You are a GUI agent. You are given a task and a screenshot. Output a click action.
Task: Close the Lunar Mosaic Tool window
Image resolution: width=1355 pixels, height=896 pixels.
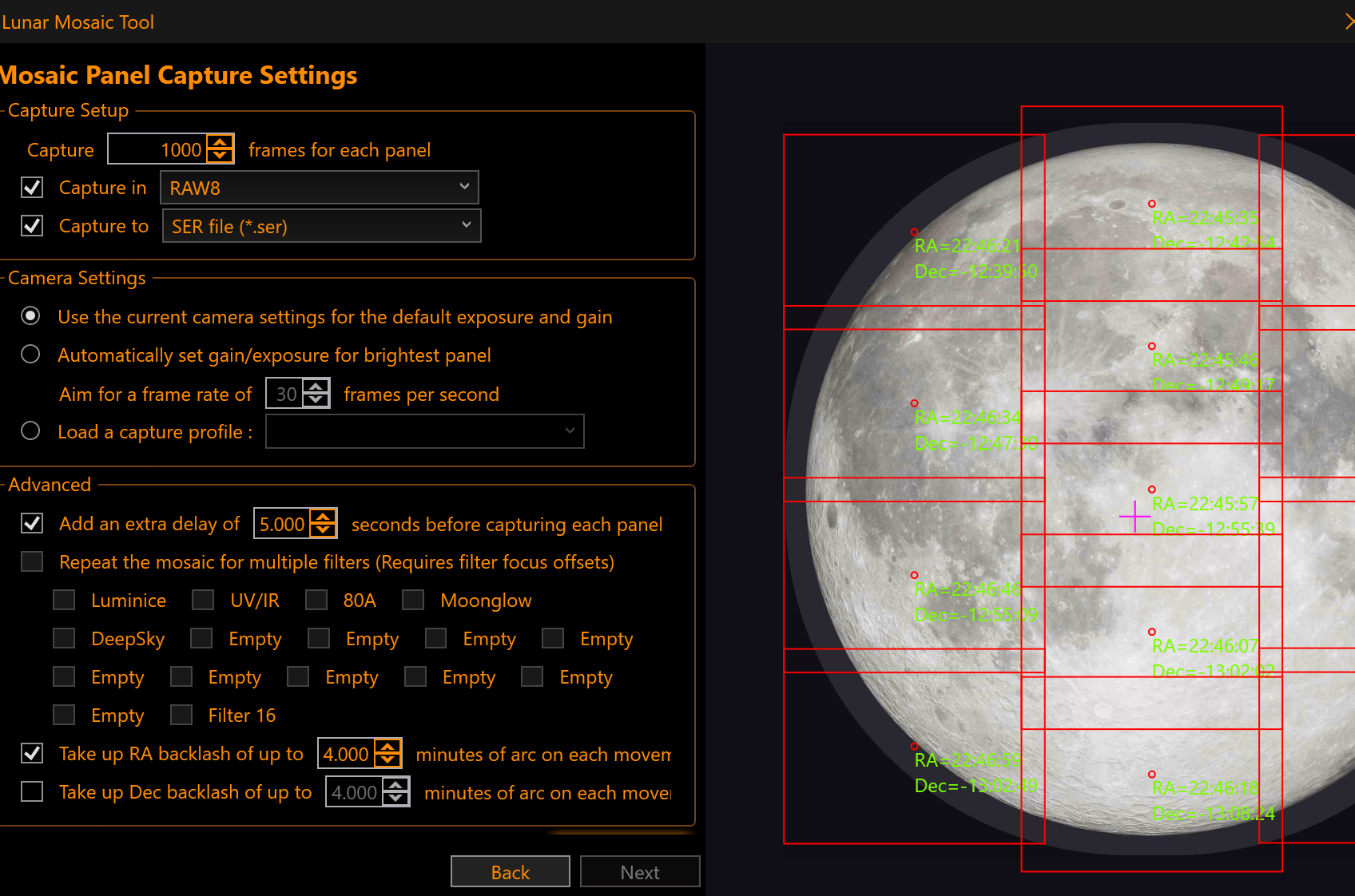(1349, 22)
